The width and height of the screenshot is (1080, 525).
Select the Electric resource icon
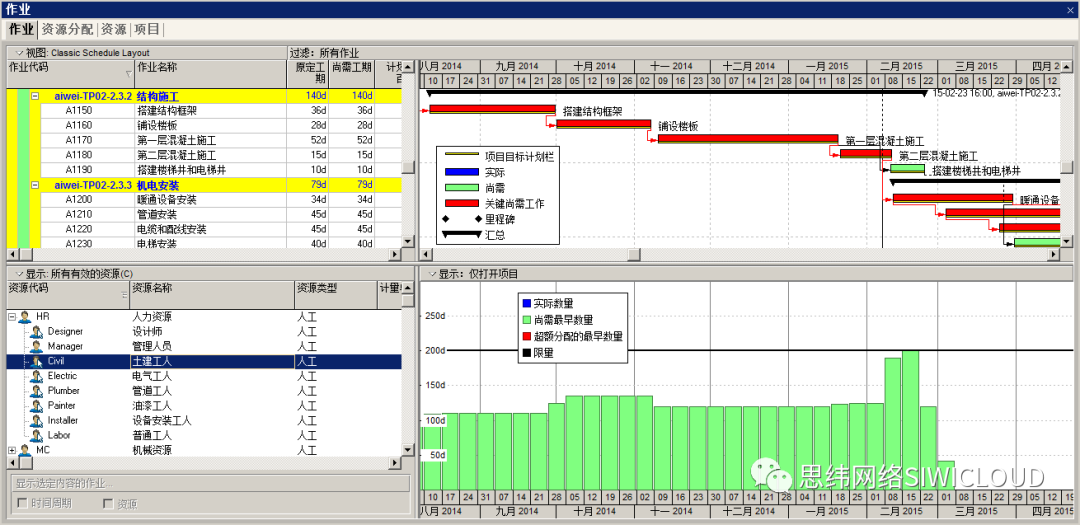pyautogui.click(x=37, y=376)
